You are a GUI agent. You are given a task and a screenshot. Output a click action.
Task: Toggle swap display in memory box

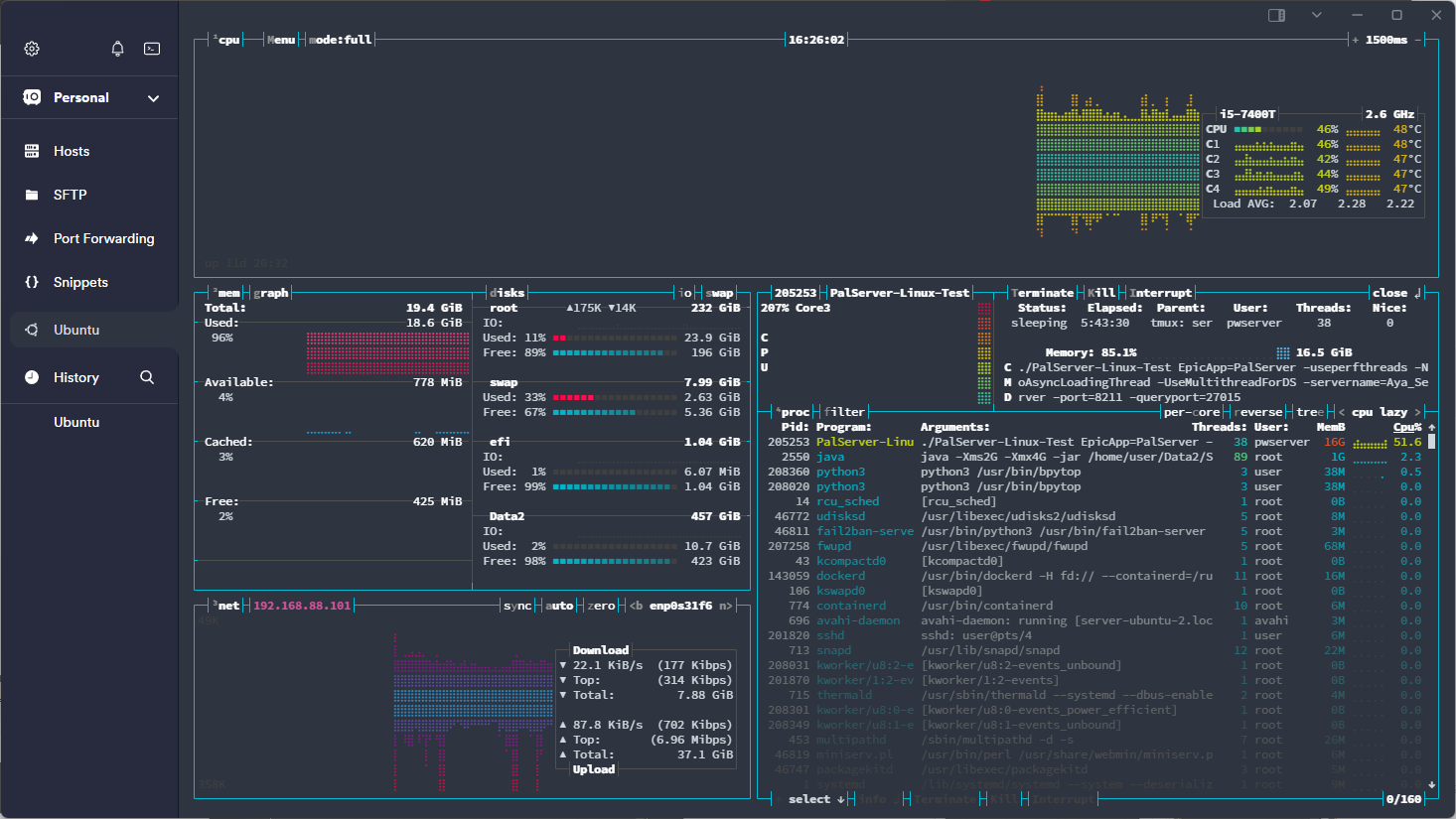pos(719,293)
